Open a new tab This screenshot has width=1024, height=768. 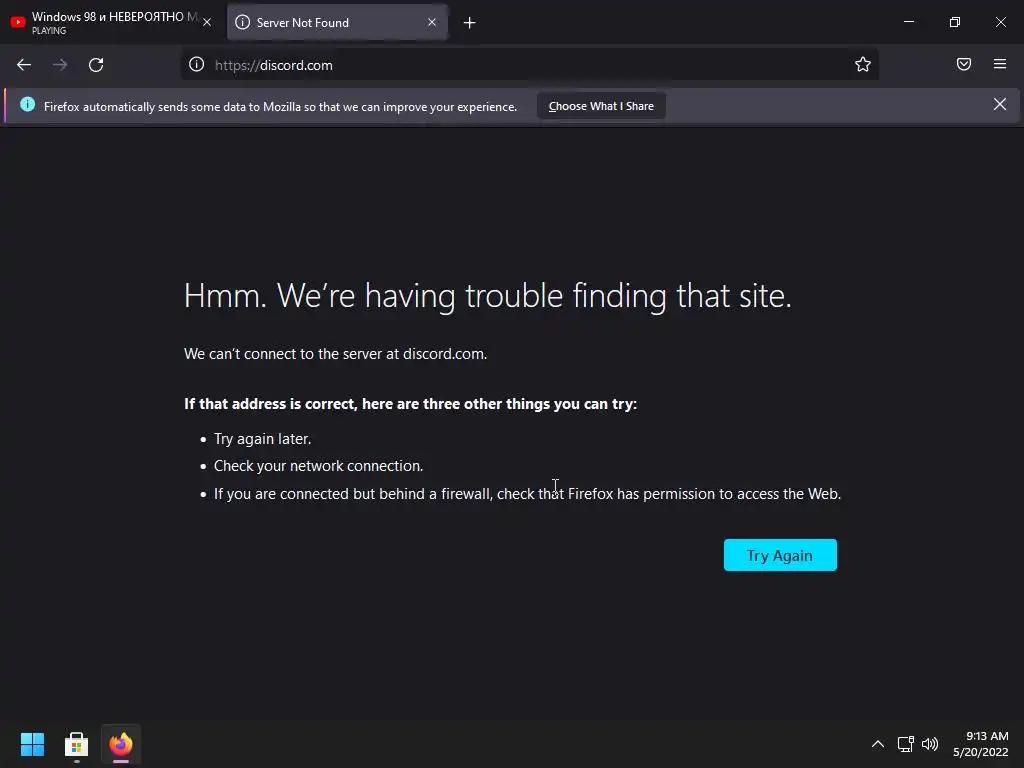coord(470,23)
